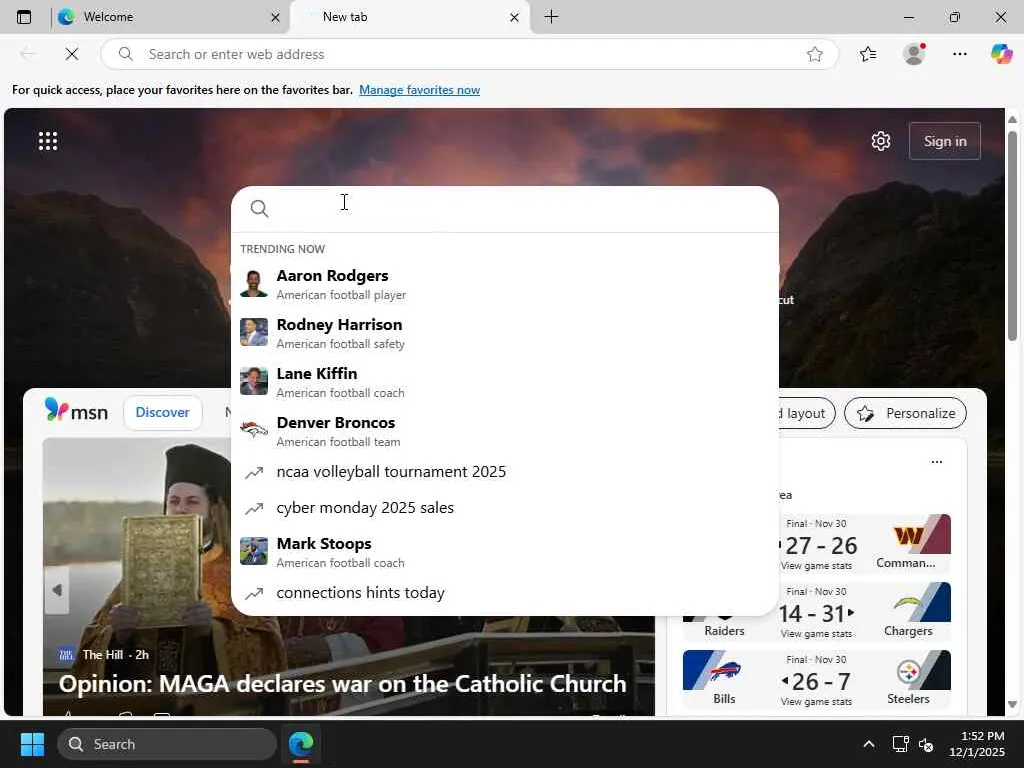Open the apps grid launcher
Viewport: 1024px width, 768px height.
[48, 141]
